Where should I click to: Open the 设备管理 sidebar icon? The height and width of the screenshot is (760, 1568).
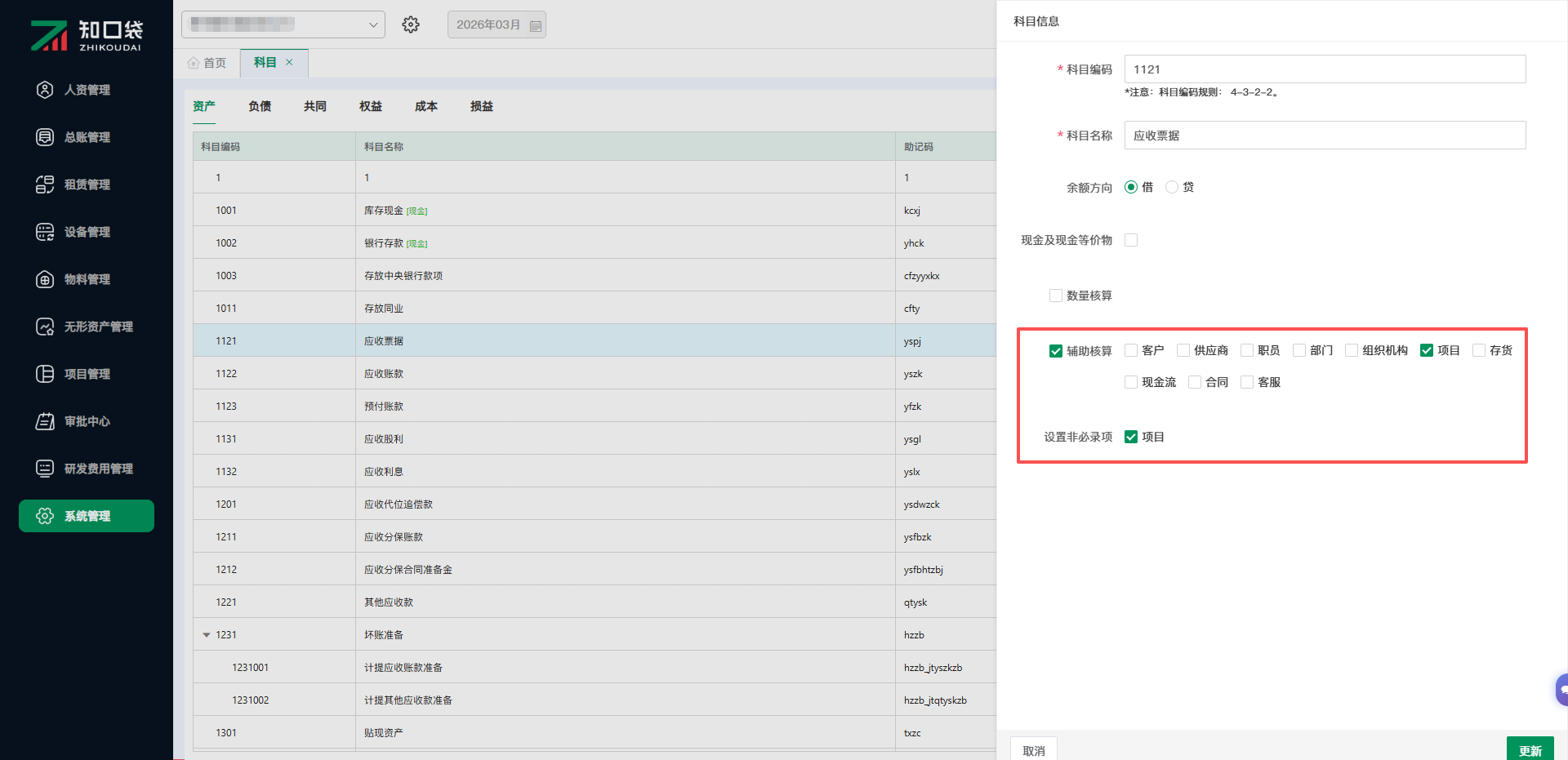pos(45,232)
